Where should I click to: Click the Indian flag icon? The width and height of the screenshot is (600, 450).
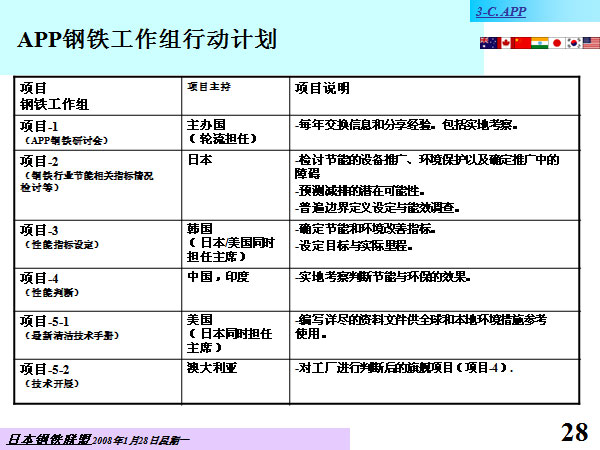pos(540,43)
